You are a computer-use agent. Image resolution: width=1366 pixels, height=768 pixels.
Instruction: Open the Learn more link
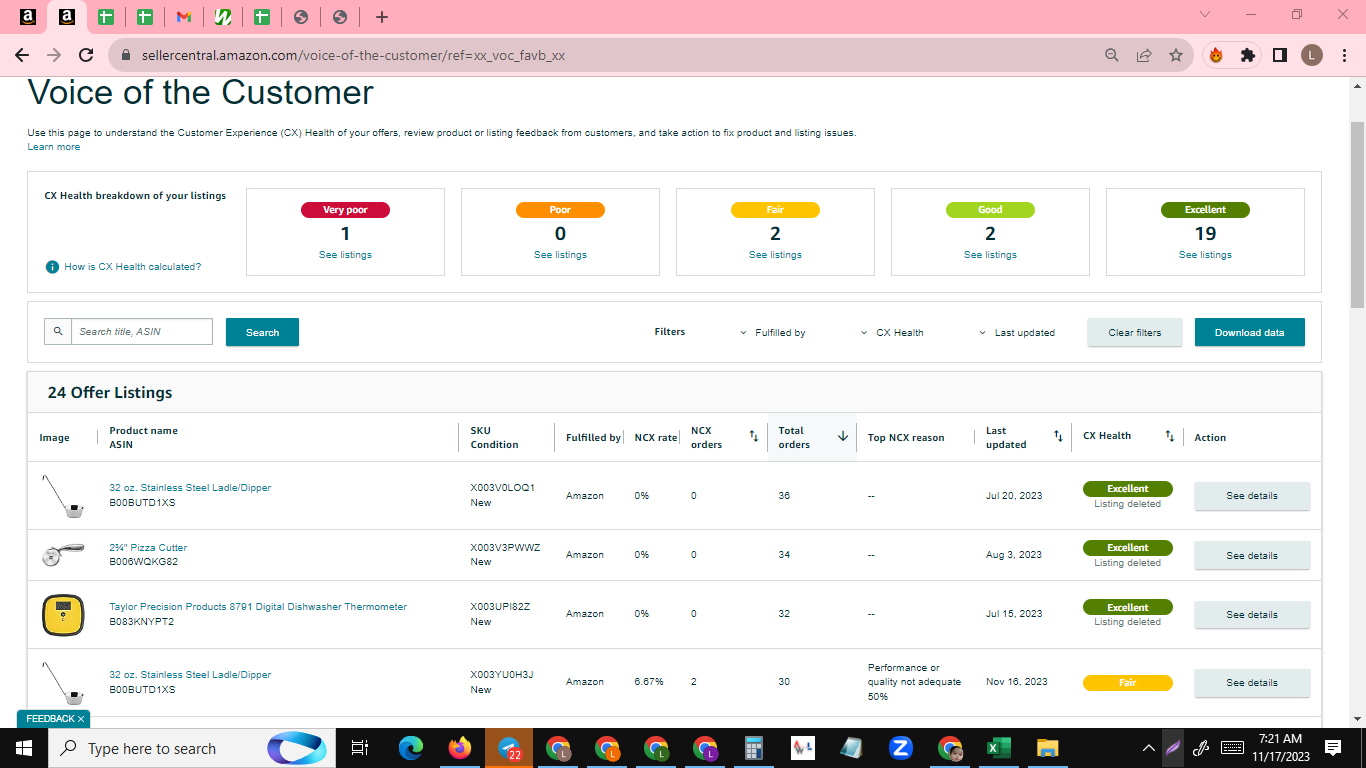click(54, 147)
